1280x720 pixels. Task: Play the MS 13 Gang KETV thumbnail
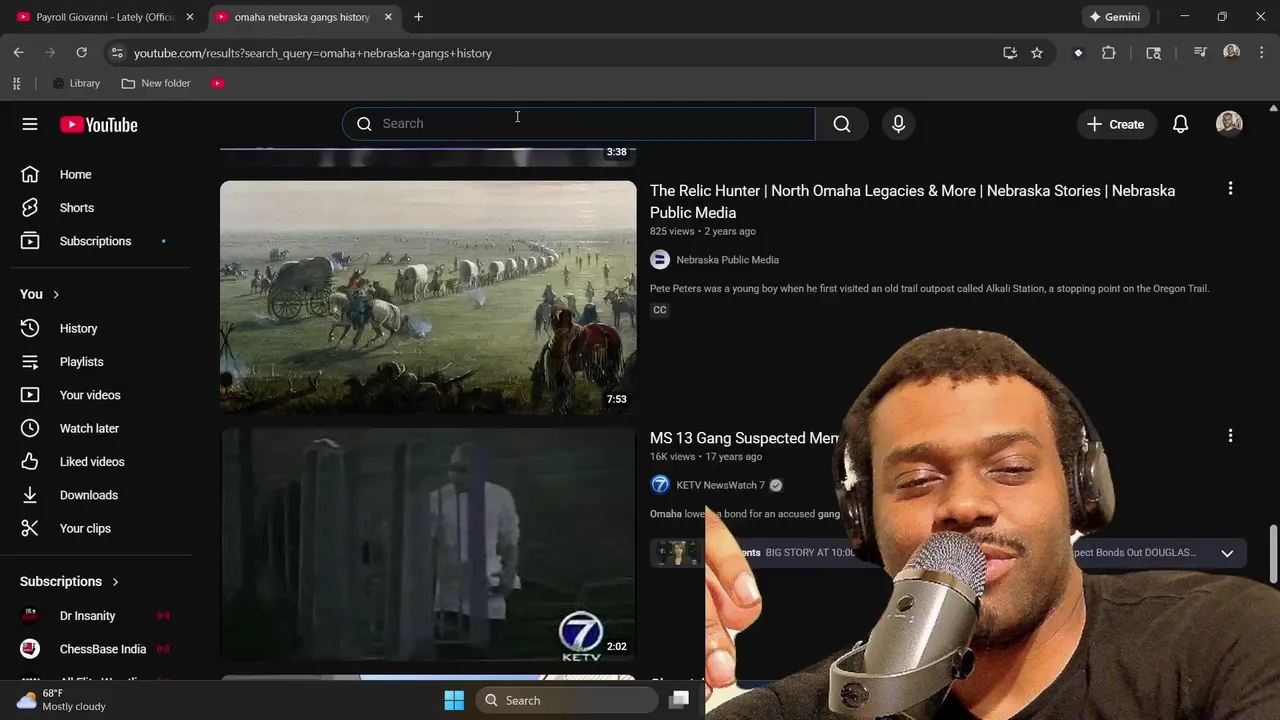click(428, 545)
